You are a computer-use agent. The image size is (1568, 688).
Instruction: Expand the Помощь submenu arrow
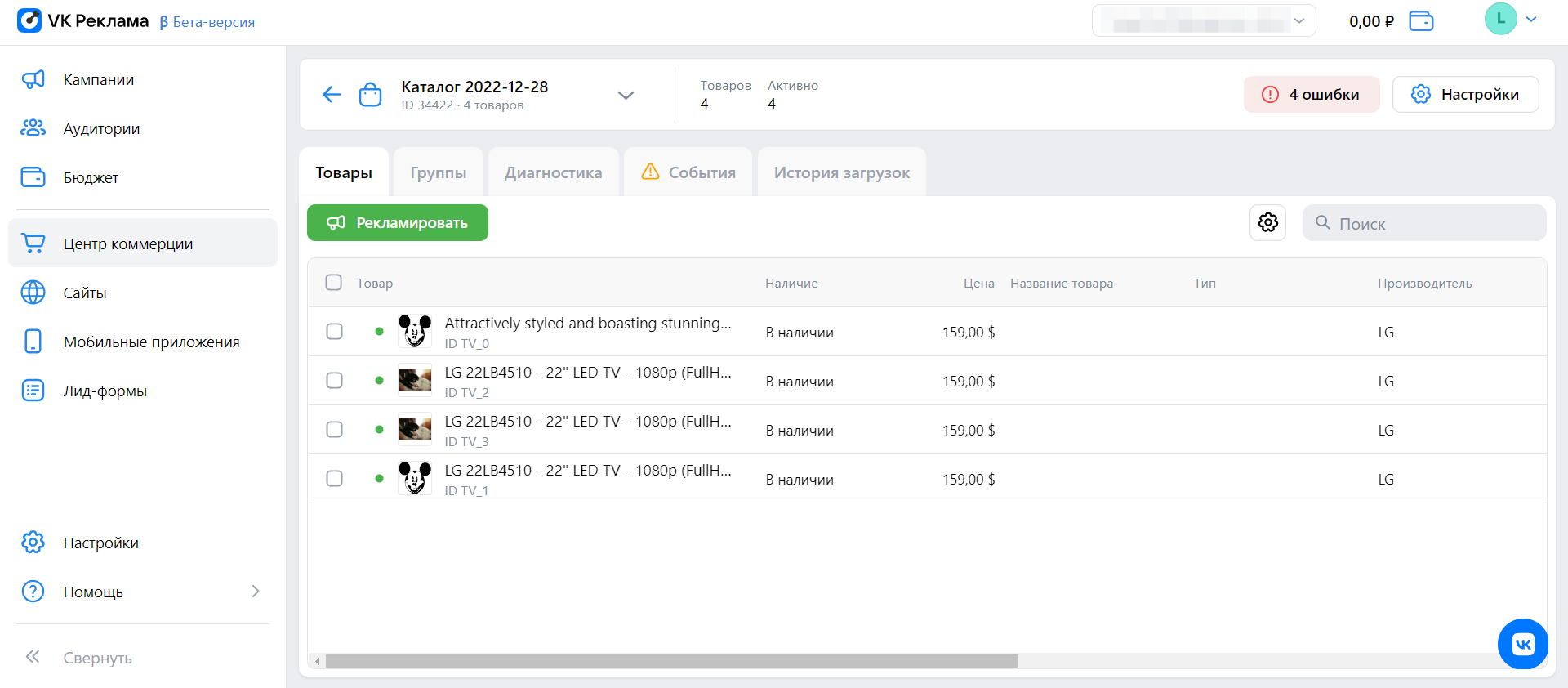pos(256,591)
